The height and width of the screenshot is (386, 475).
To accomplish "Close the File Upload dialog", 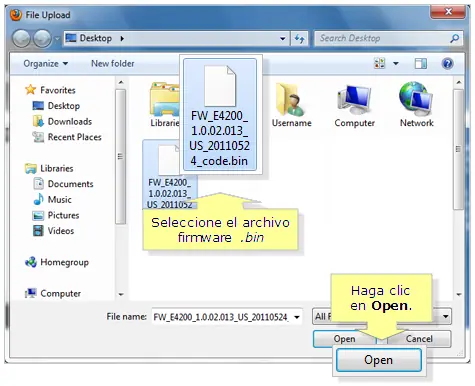I will click(x=447, y=12).
